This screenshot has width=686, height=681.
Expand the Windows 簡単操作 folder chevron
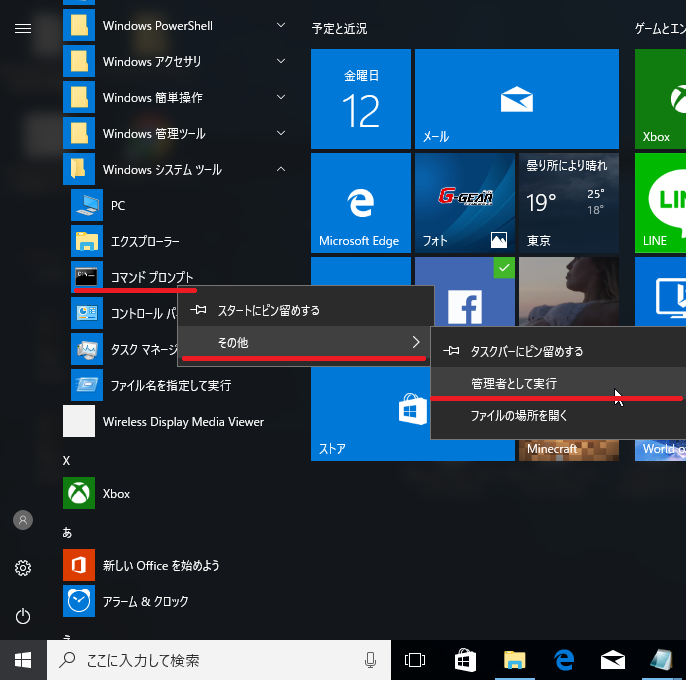[x=281, y=97]
